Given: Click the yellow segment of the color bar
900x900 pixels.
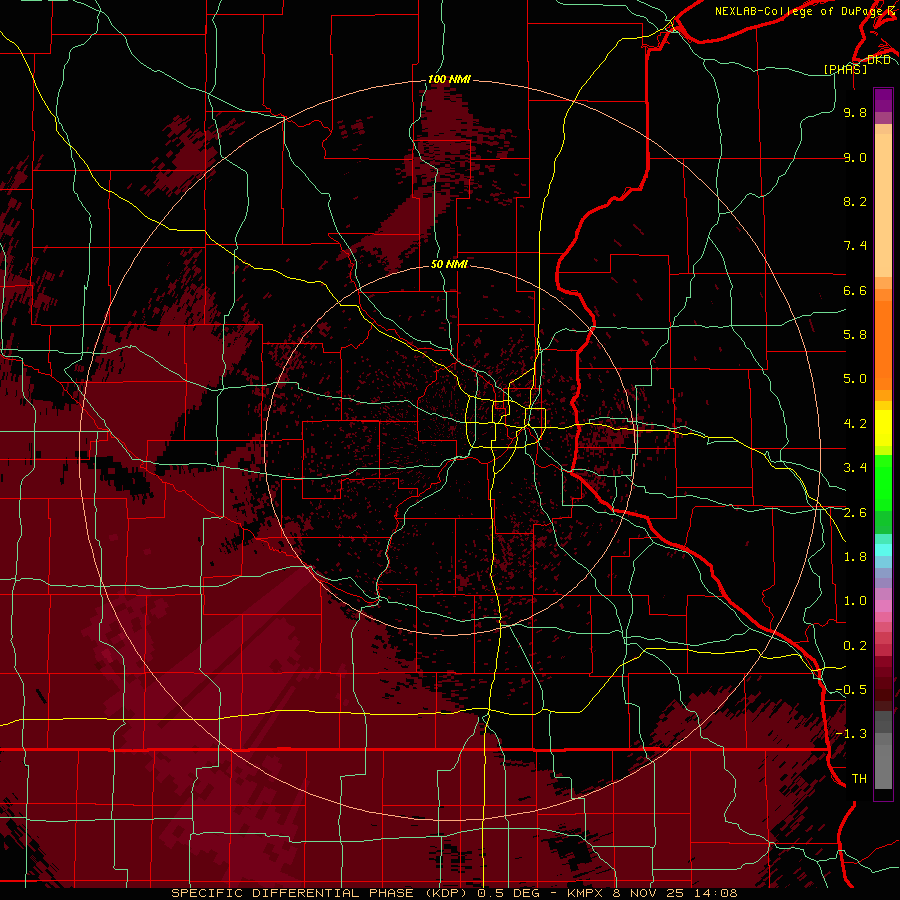Looking at the screenshot, I should point(883,428).
